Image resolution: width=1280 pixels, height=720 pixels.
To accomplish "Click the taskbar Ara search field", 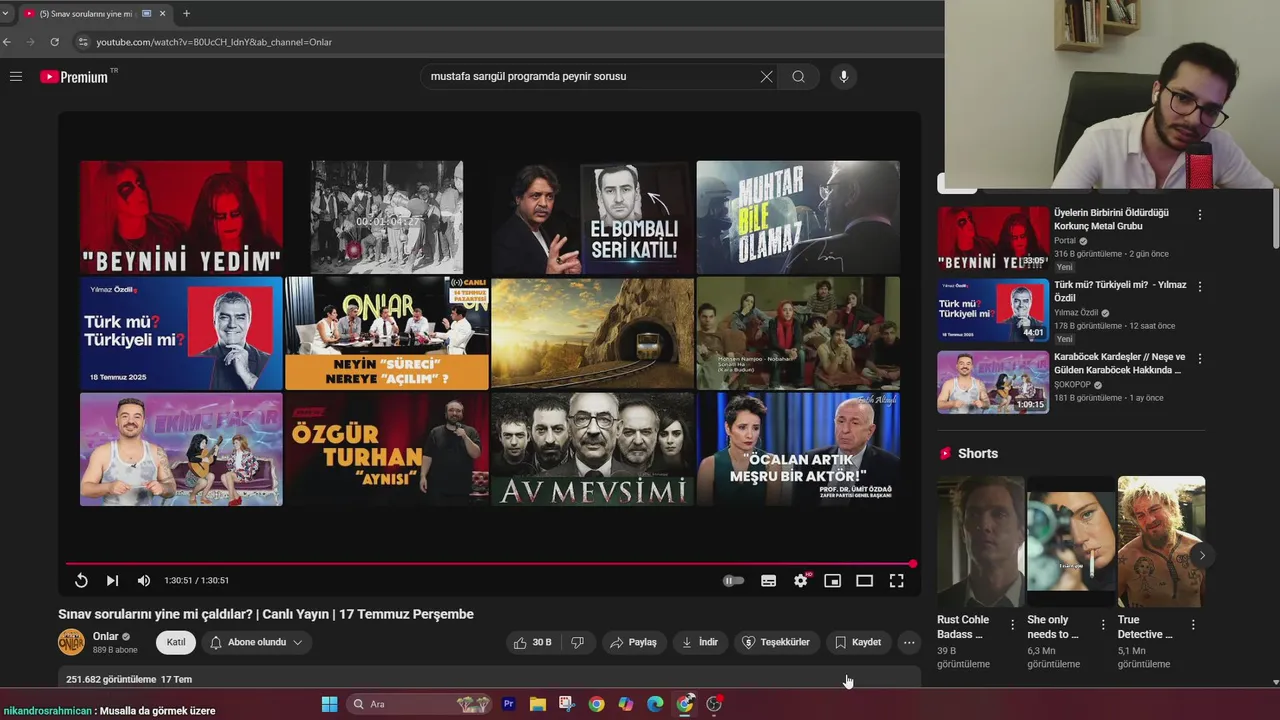I will pyautogui.click(x=420, y=704).
